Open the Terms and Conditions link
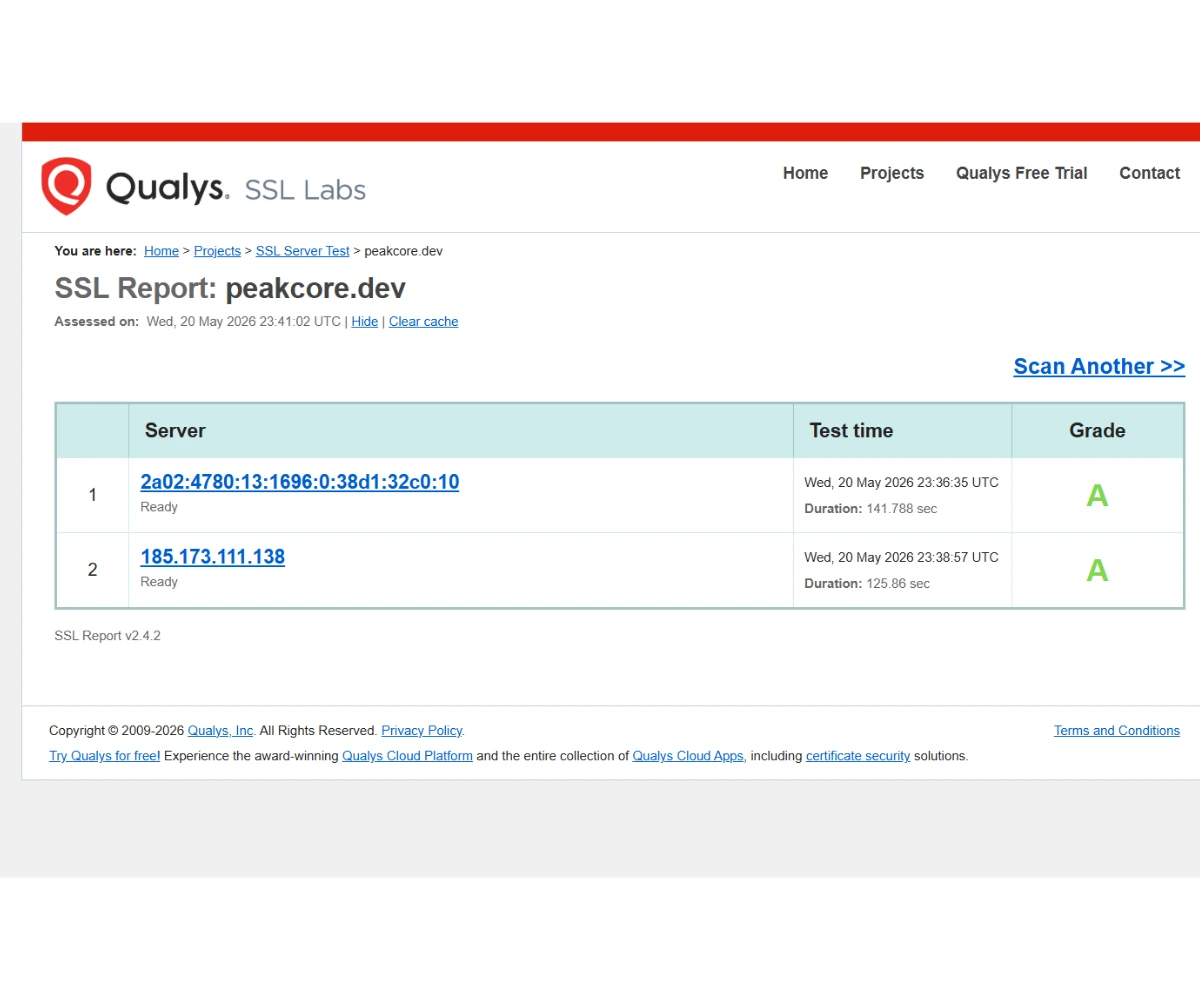 click(x=1116, y=731)
